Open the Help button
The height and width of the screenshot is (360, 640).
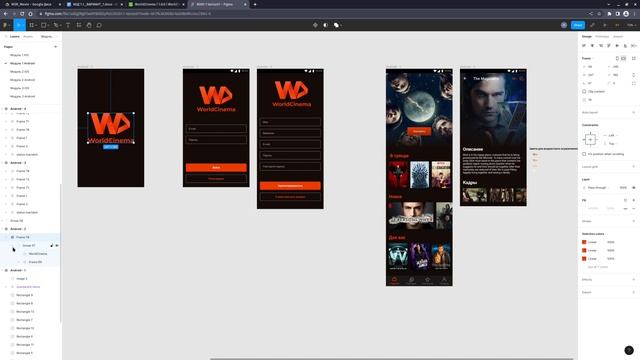[629, 350]
